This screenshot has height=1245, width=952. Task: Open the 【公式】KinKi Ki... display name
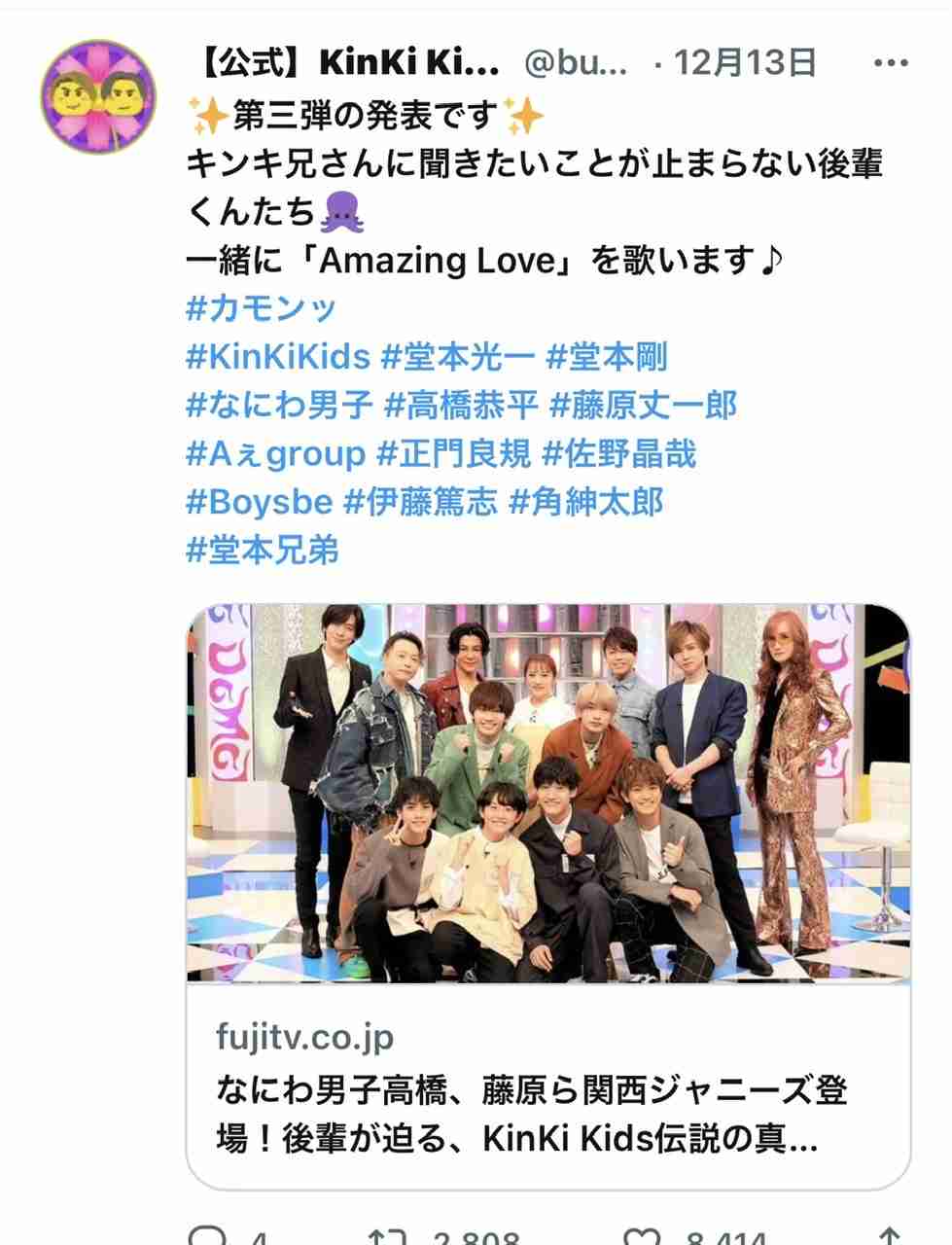(344, 64)
